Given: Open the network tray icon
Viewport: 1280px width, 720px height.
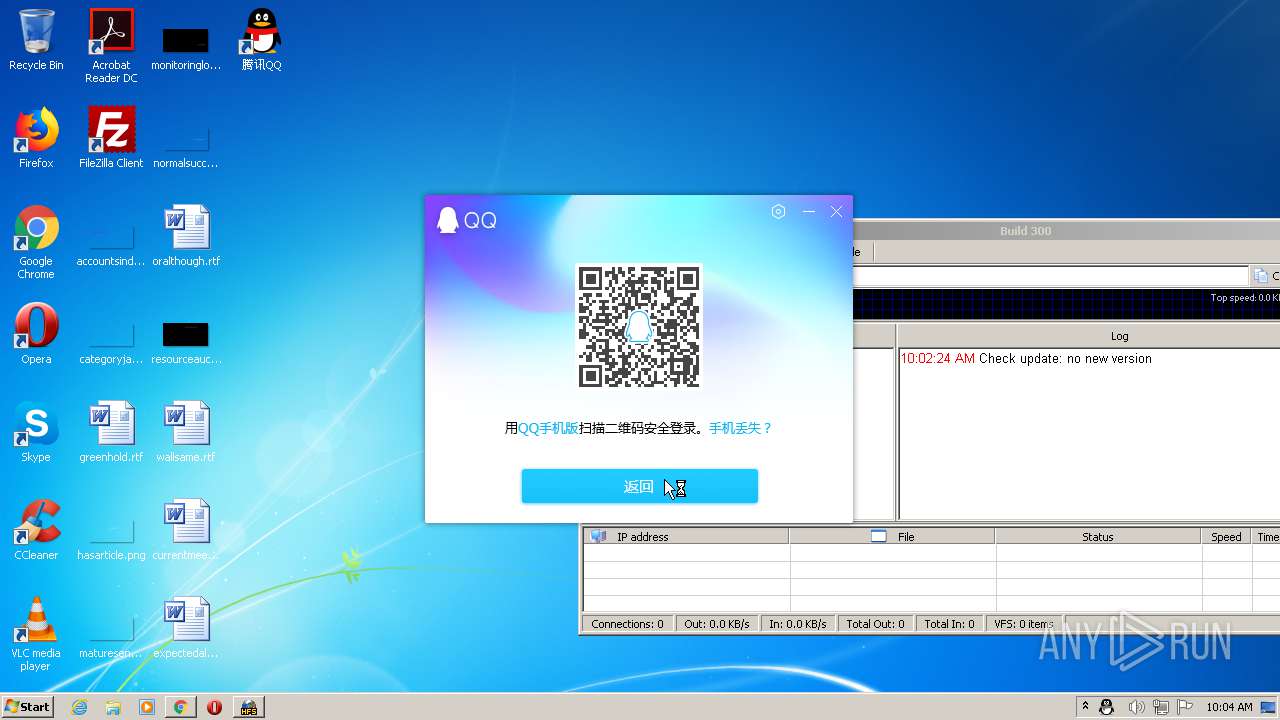Looking at the screenshot, I should click(1162, 707).
